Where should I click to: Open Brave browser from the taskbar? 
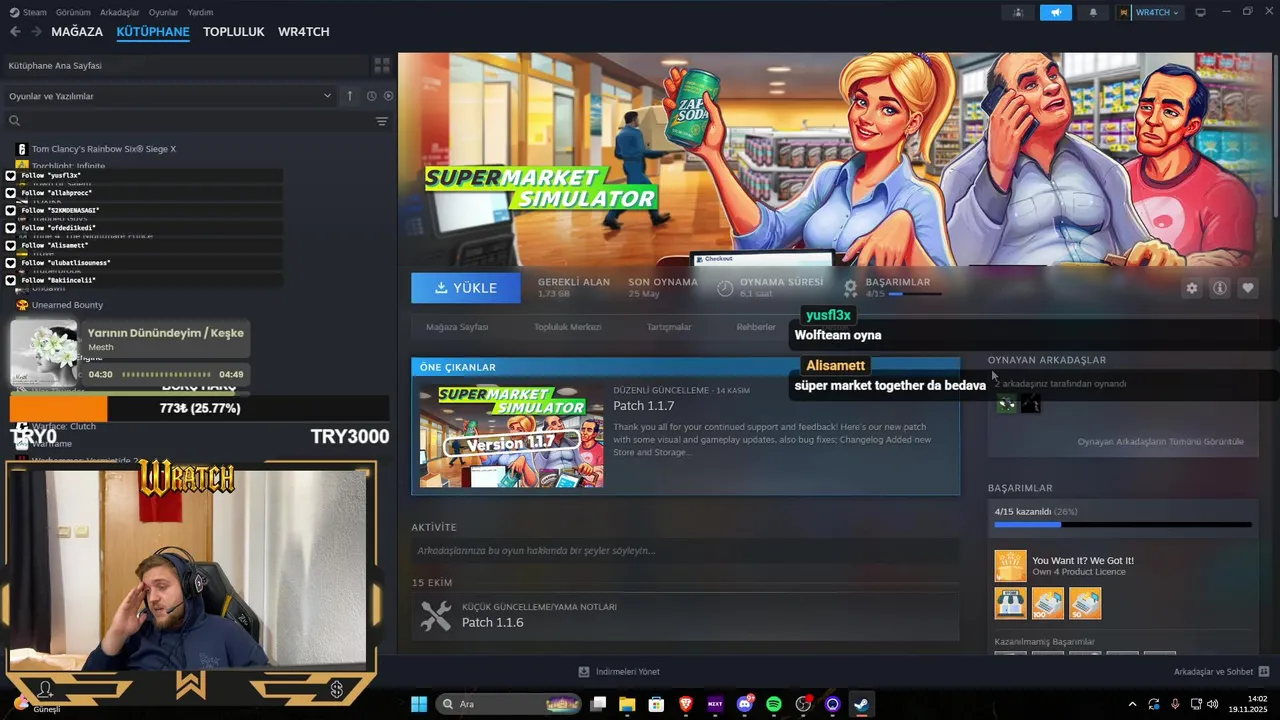[685, 704]
